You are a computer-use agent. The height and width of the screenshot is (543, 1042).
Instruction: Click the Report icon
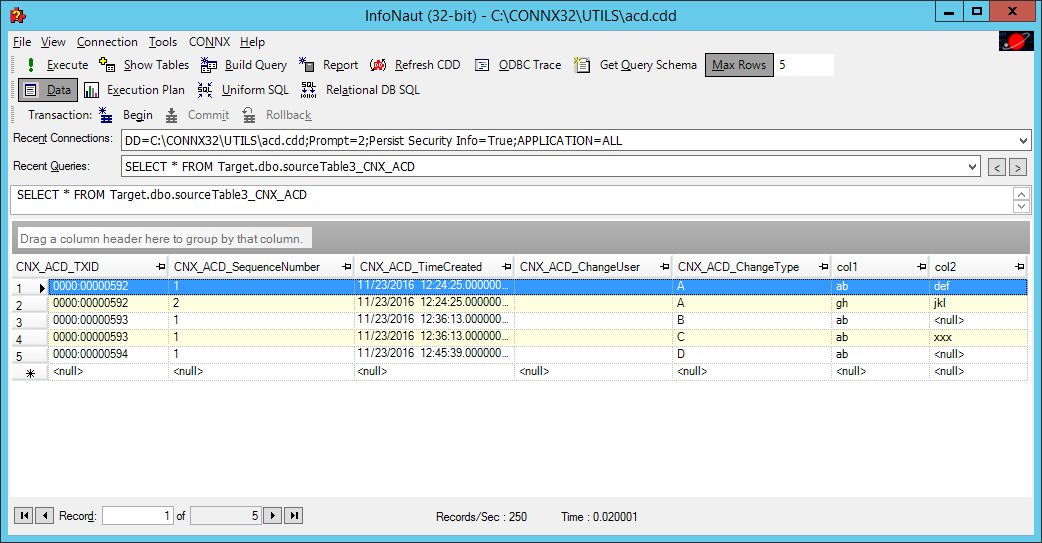(306, 64)
